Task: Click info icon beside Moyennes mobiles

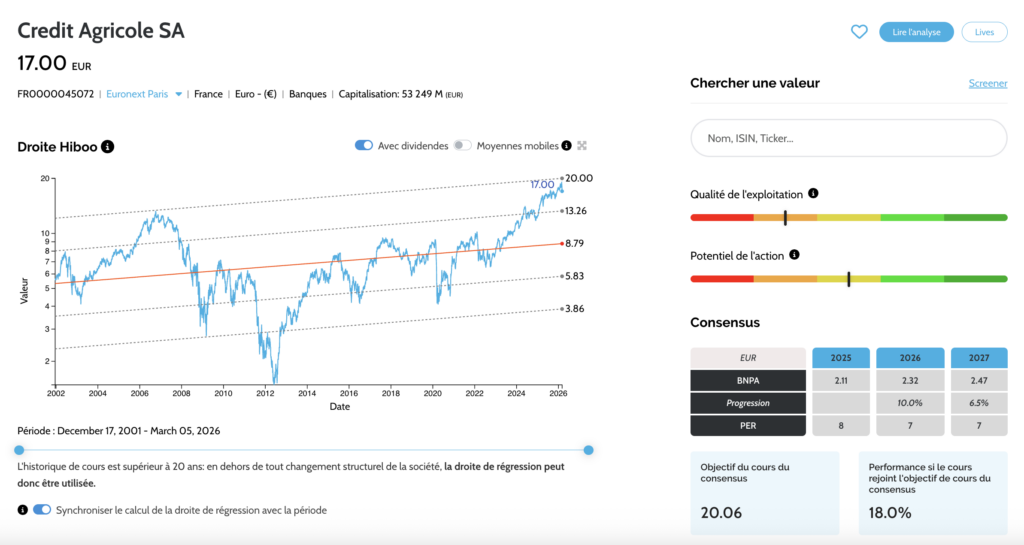Action: pyautogui.click(x=567, y=146)
